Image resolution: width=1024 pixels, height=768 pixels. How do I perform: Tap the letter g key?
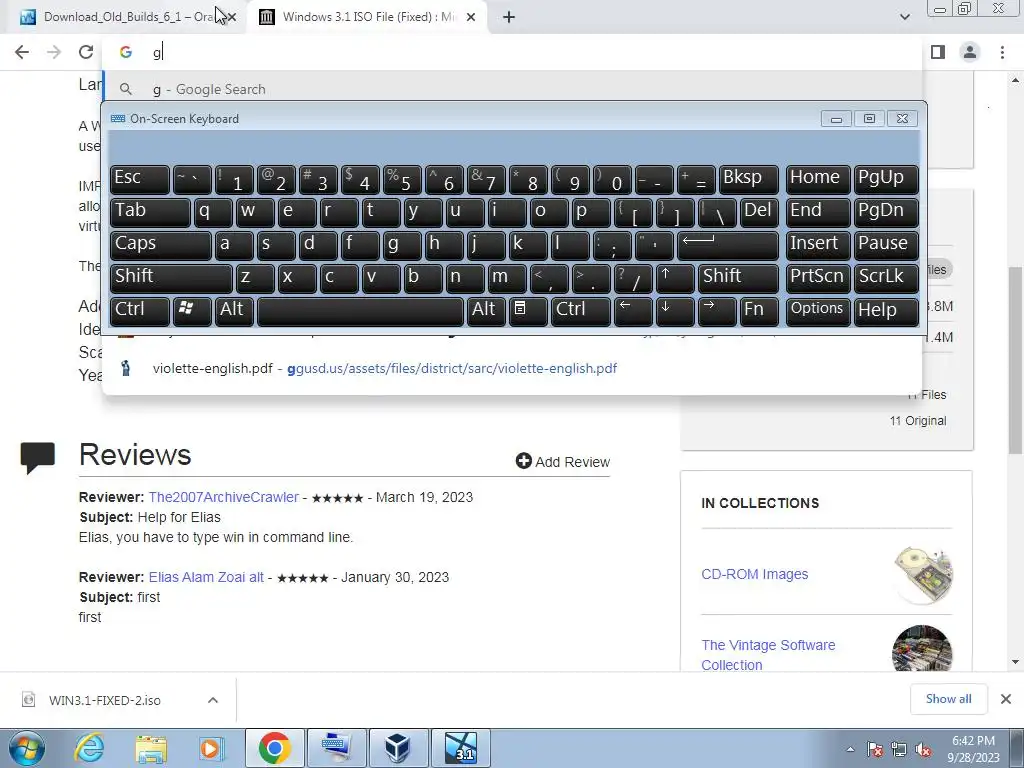point(402,244)
